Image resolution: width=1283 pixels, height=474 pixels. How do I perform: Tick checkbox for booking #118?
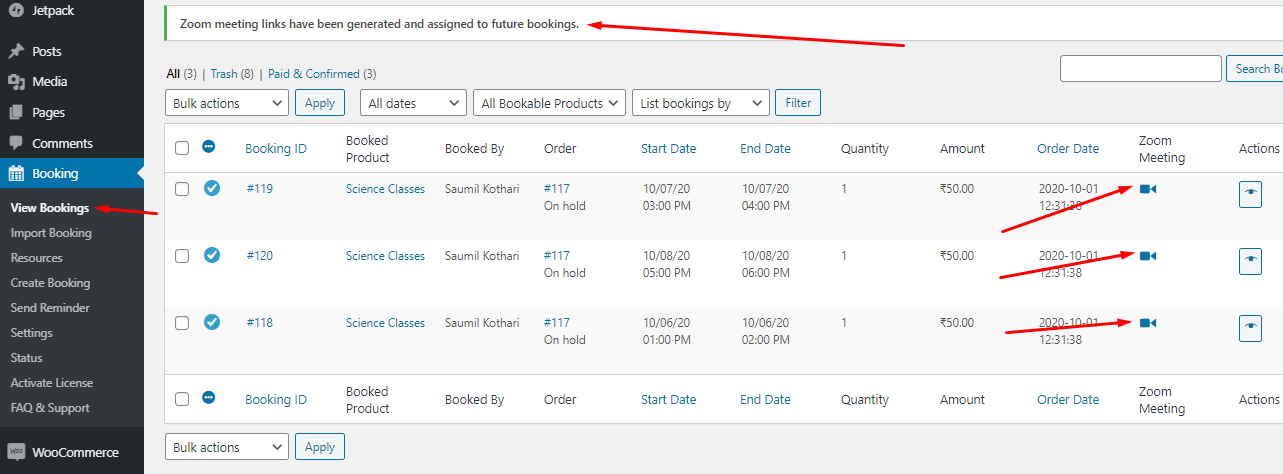pyautogui.click(x=182, y=323)
